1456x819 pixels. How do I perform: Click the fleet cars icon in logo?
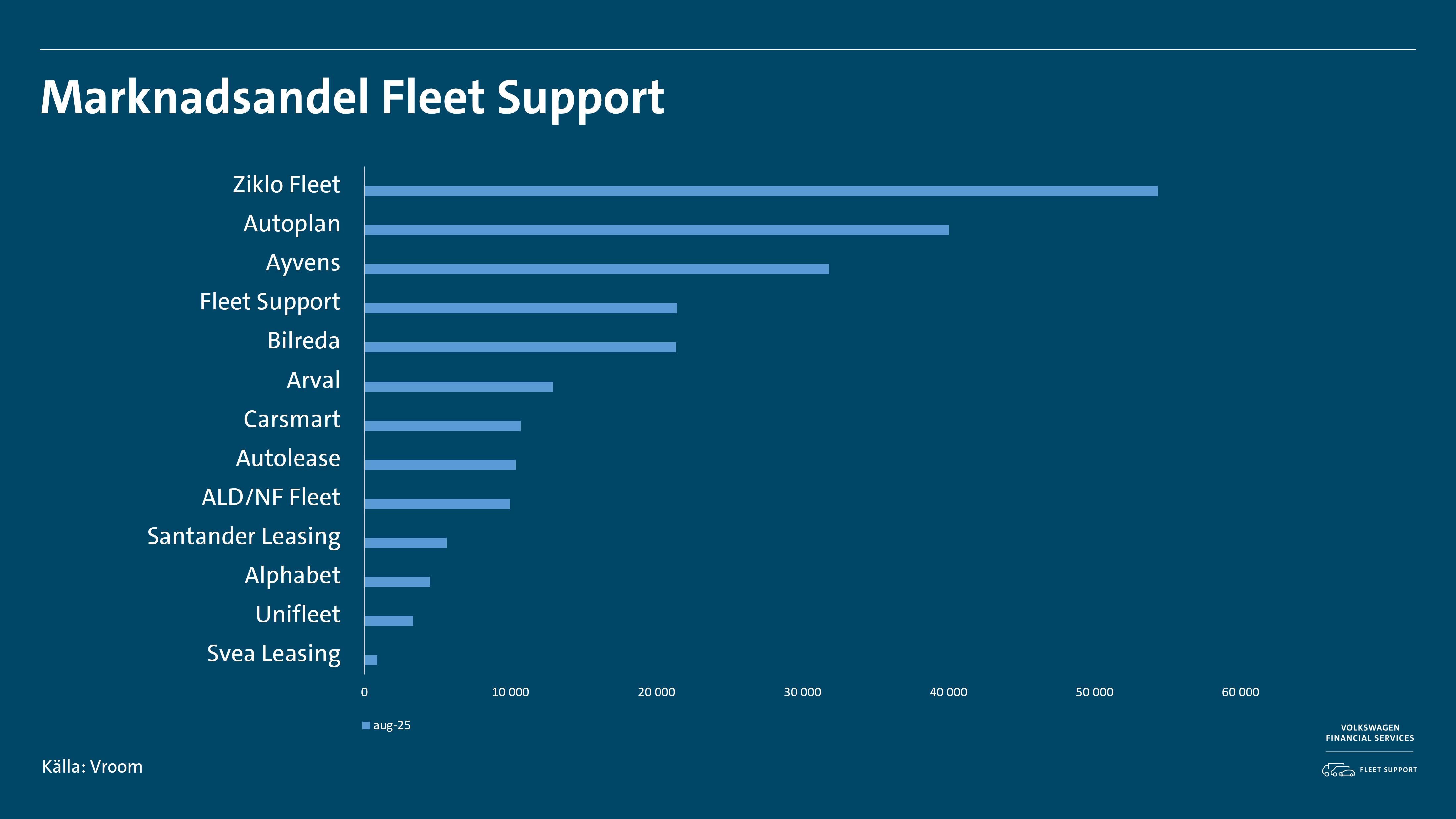point(1338,770)
